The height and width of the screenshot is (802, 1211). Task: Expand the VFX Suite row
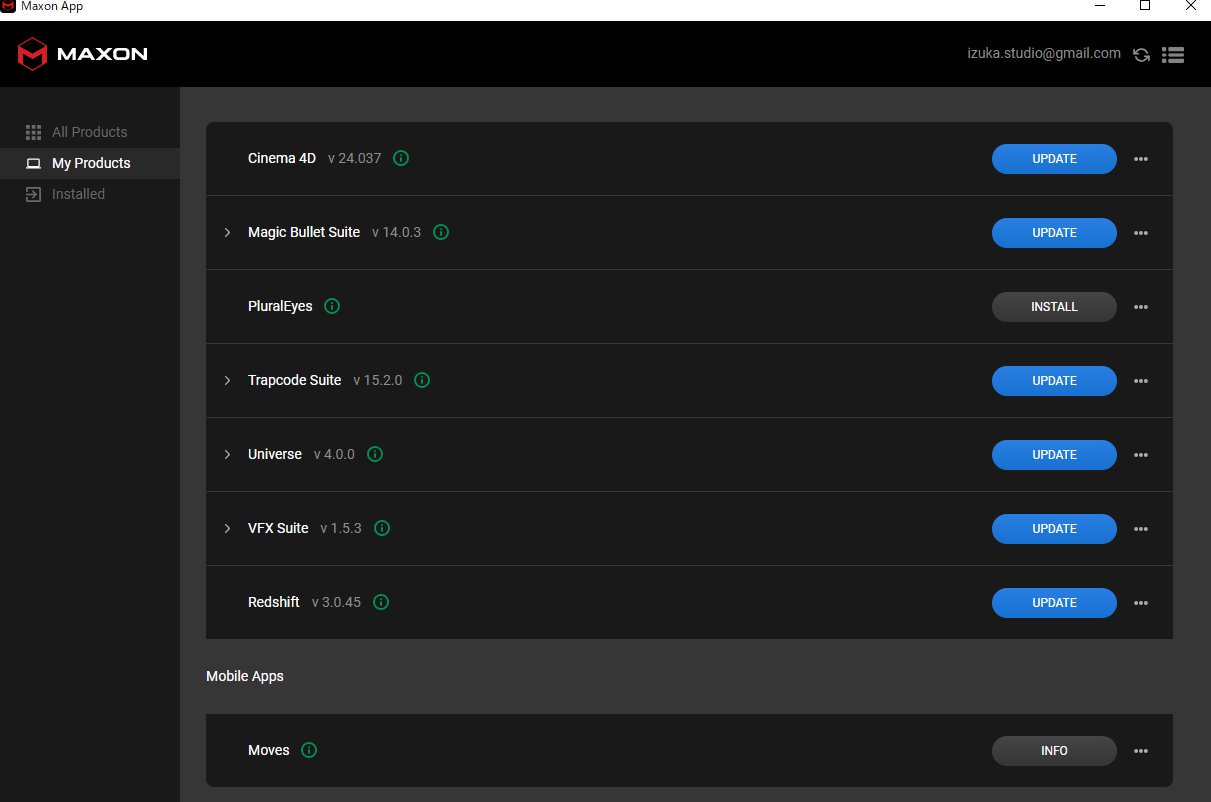coord(226,528)
